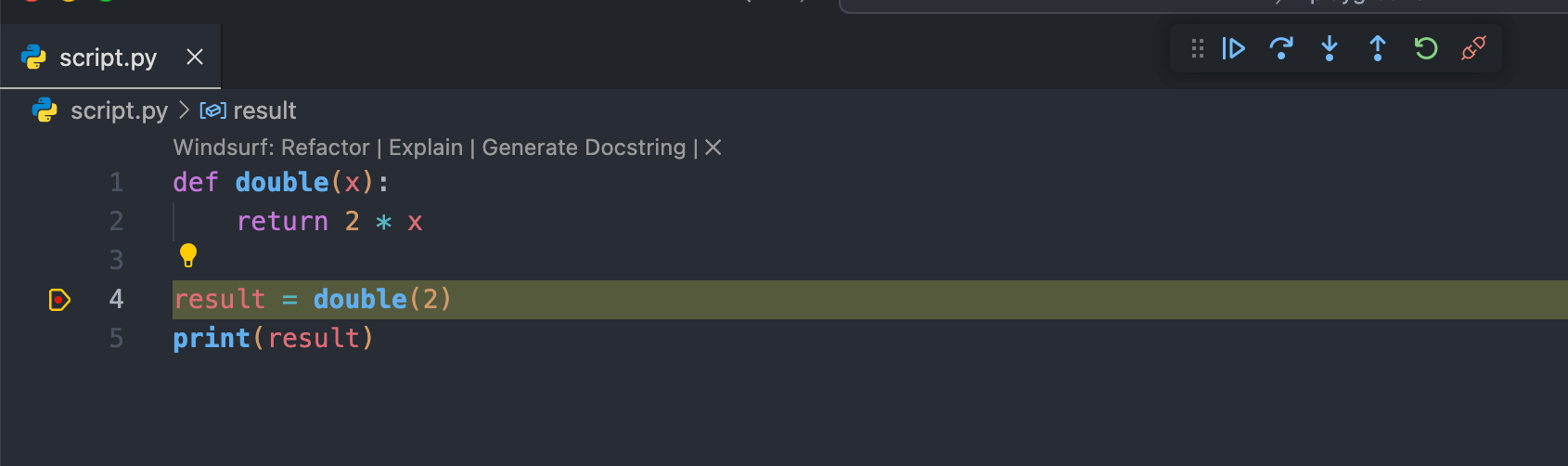Click the Step Into arrow icon
Image resolution: width=1568 pixels, height=466 pixels.
coord(1330,48)
